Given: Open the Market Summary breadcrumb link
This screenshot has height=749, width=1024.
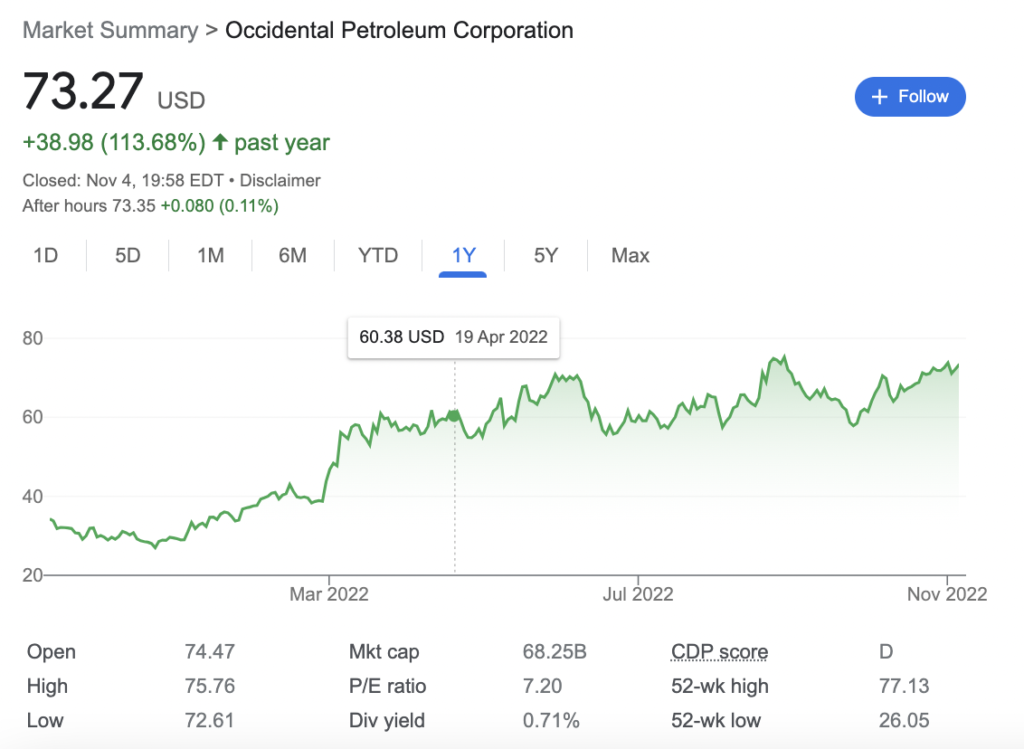Looking at the screenshot, I should pos(110,30).
